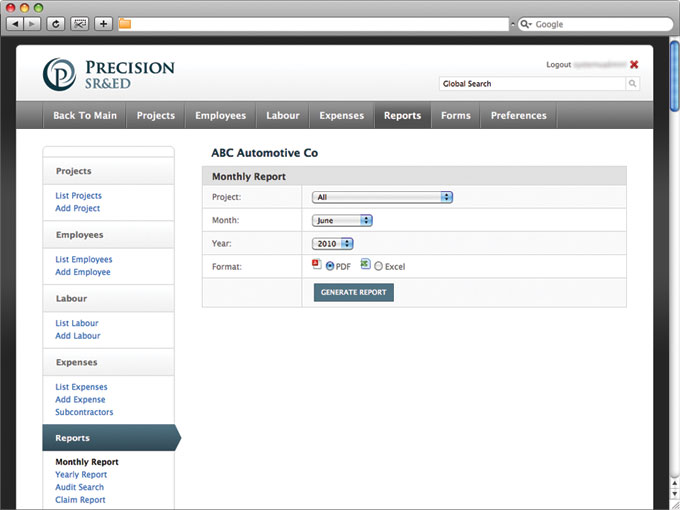Click the Employees sidebar section header
This screenshot has width=680, height=510.
(x=108, y=235)
